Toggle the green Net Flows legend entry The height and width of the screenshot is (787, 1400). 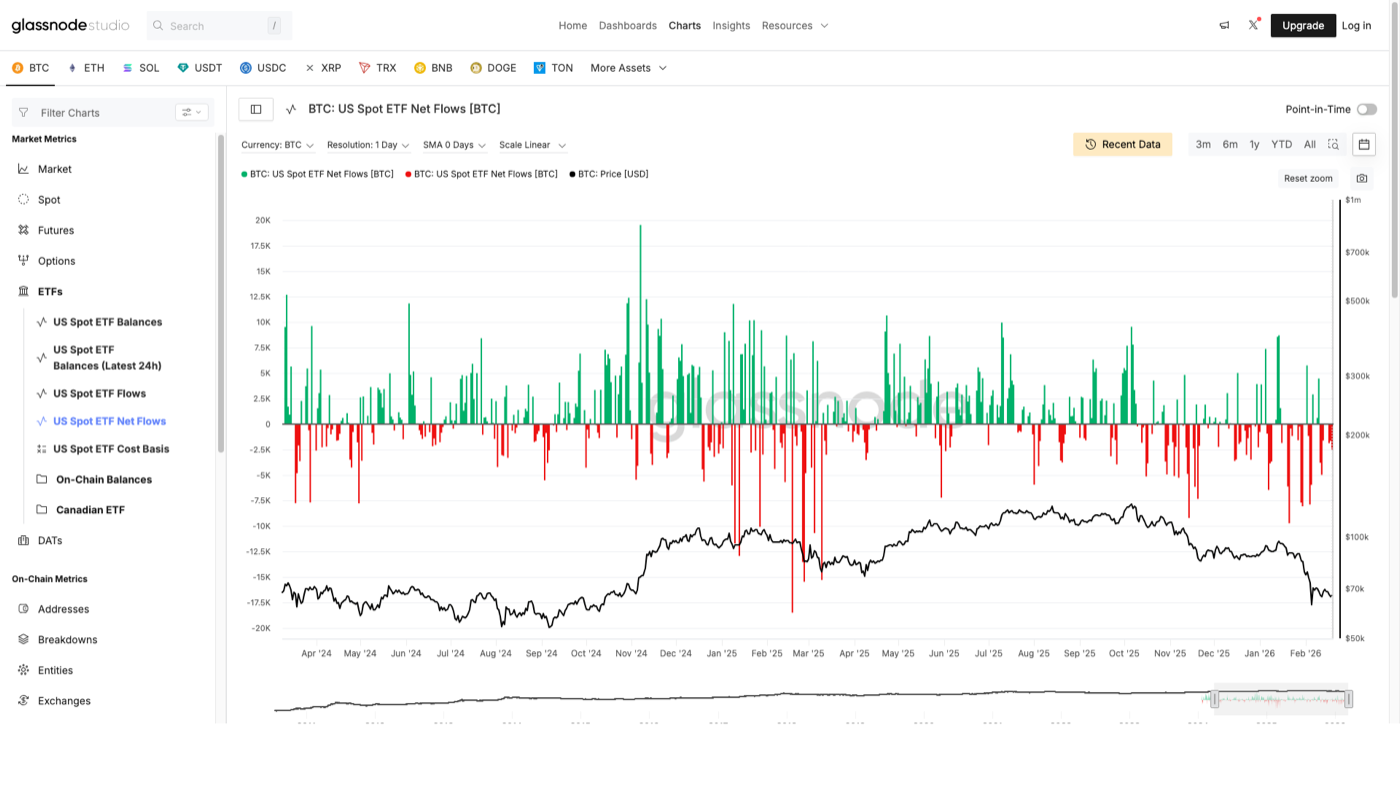coord(320,173)
